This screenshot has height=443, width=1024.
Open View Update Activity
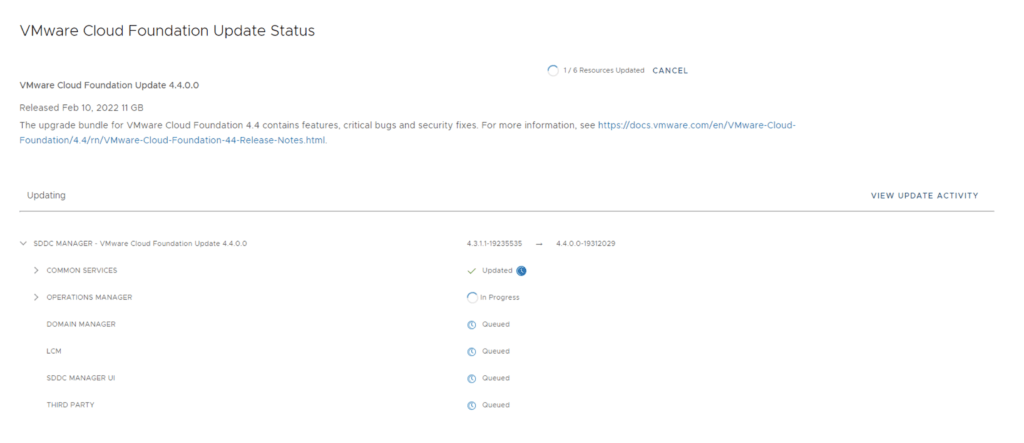[924, 195]
